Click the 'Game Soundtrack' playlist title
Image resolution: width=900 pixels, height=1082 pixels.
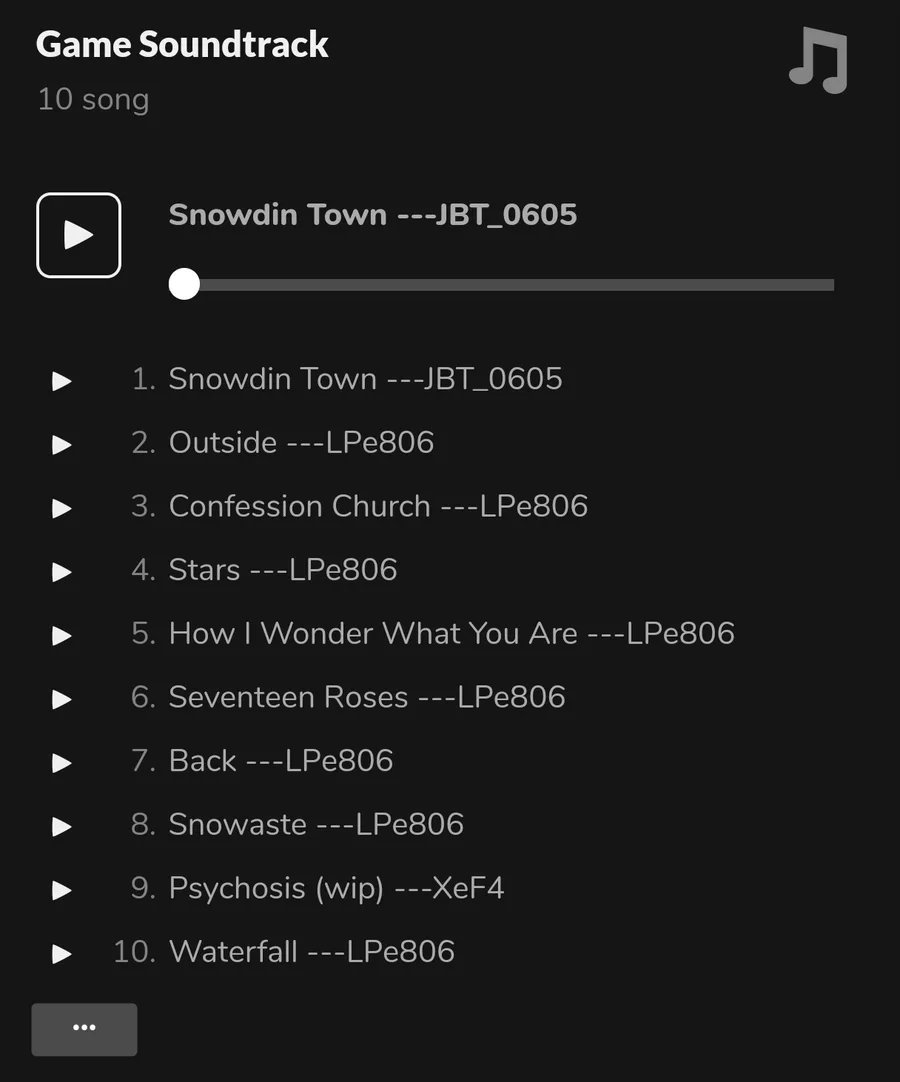click(182, 45)
